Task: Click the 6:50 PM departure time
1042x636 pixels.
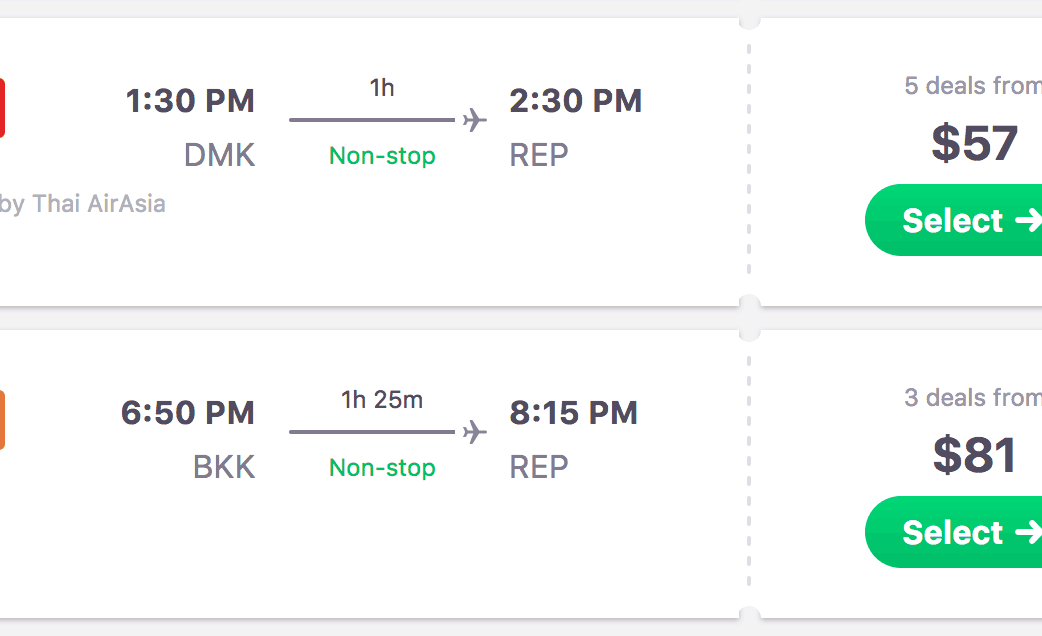Action: (188, 413)
